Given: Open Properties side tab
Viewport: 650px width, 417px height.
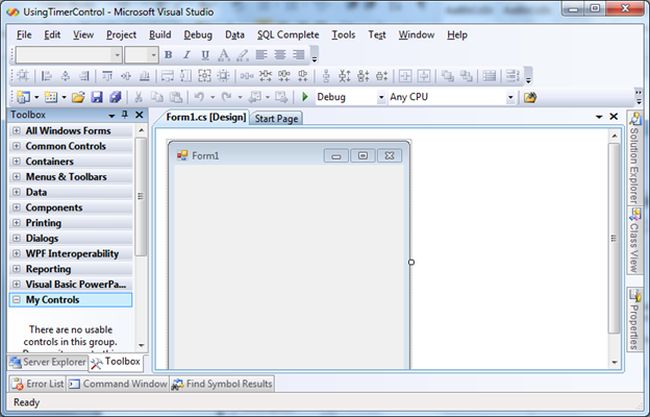Looking at the screenshot, I should click(x=634, y=319).
